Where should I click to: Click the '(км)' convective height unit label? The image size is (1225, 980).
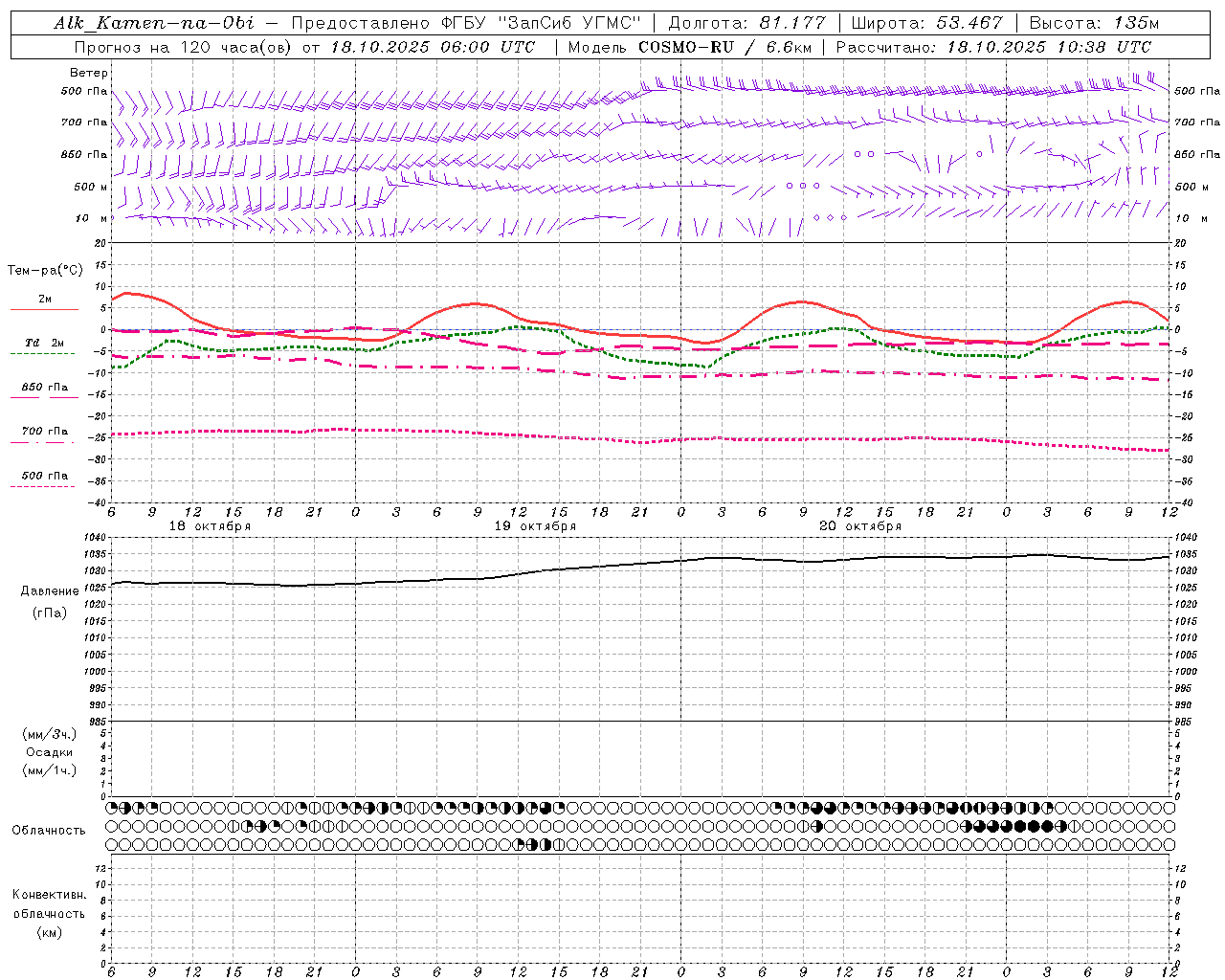(x=50, y=932)
